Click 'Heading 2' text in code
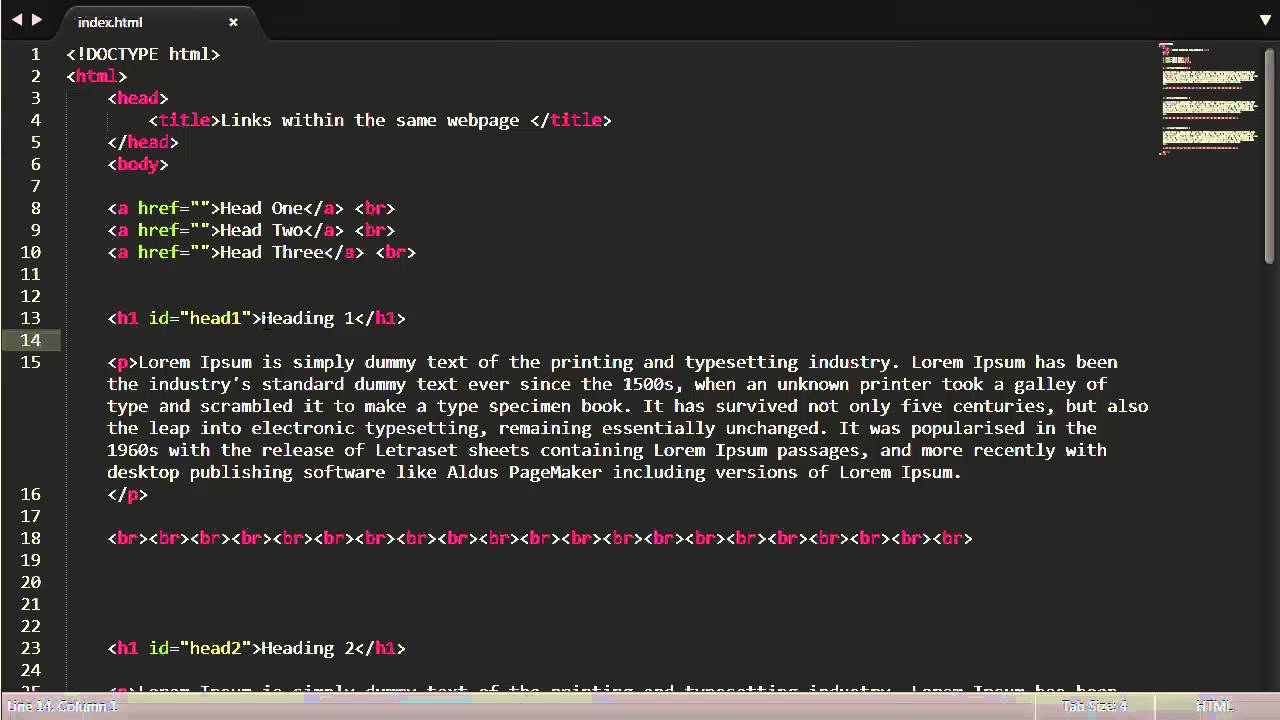Viewport: 1280px width, 720px height. tap(308, 648)
